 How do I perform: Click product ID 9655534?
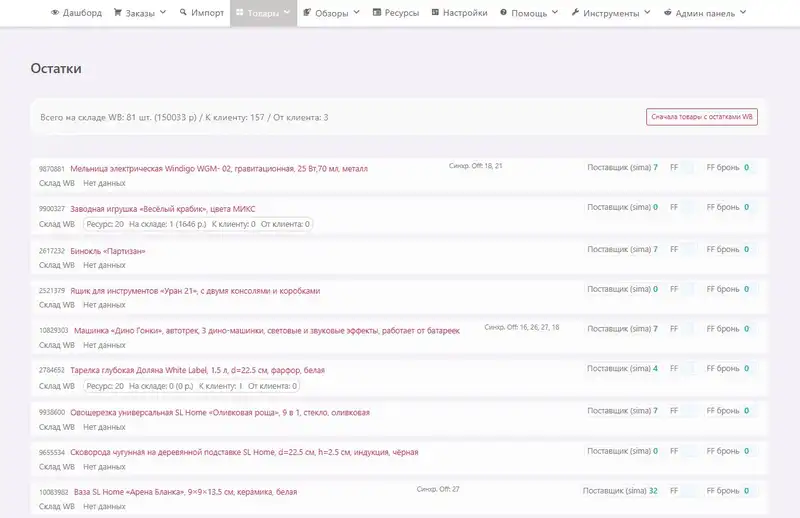coord(52,452)
